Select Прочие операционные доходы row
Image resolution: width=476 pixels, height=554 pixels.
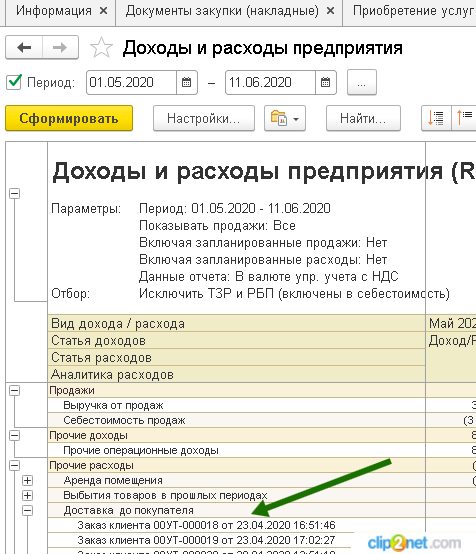tap(236, 450)
